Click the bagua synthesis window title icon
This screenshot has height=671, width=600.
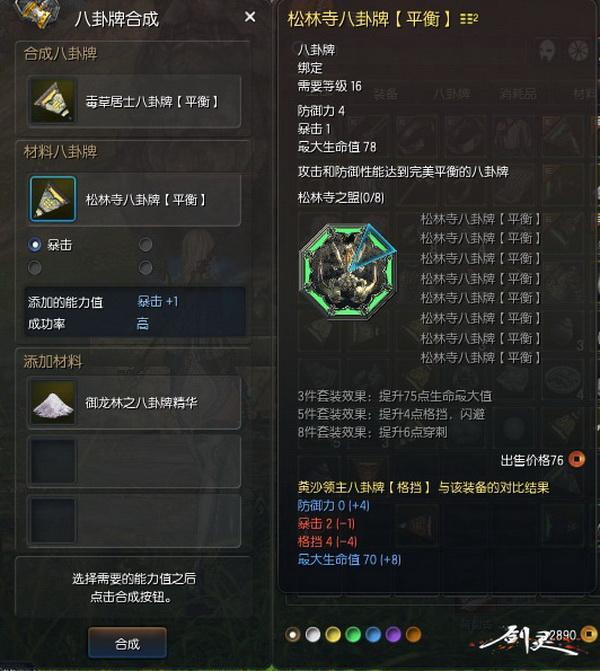(35, 14)
